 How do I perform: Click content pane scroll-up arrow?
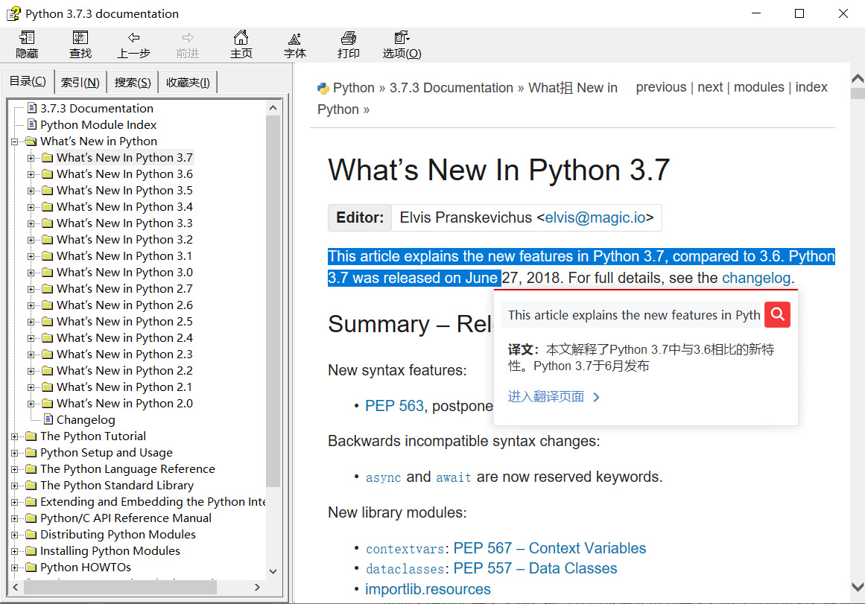click(857, 79)
